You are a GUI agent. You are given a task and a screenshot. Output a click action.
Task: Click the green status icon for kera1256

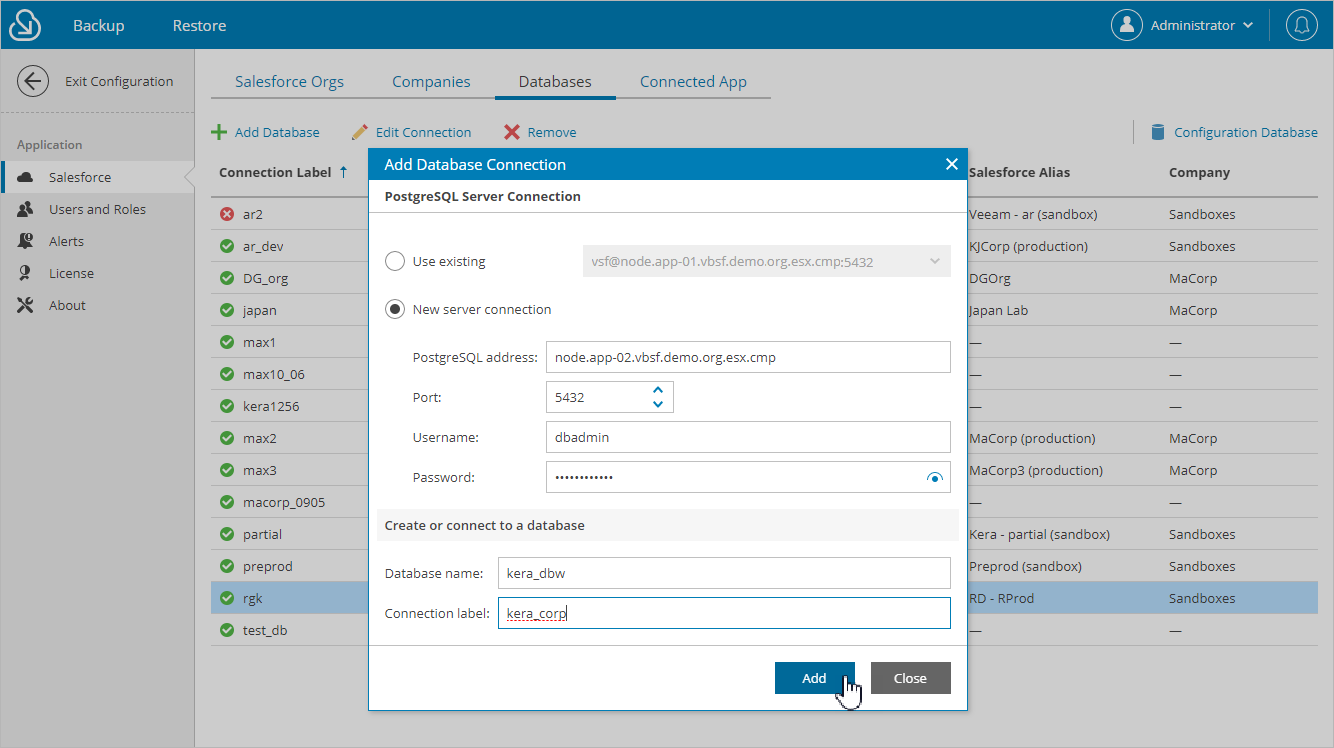point(227,406)
